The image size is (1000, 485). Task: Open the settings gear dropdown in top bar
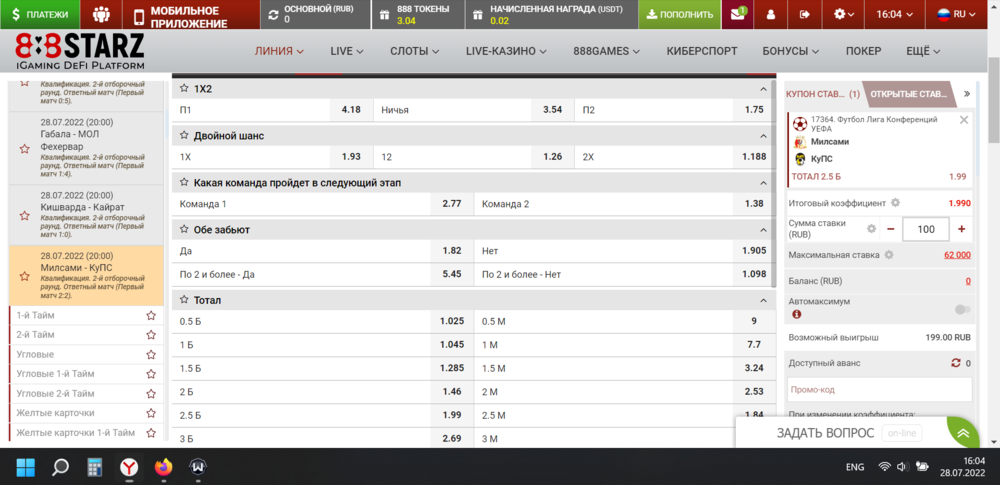(x=844, y=14)
